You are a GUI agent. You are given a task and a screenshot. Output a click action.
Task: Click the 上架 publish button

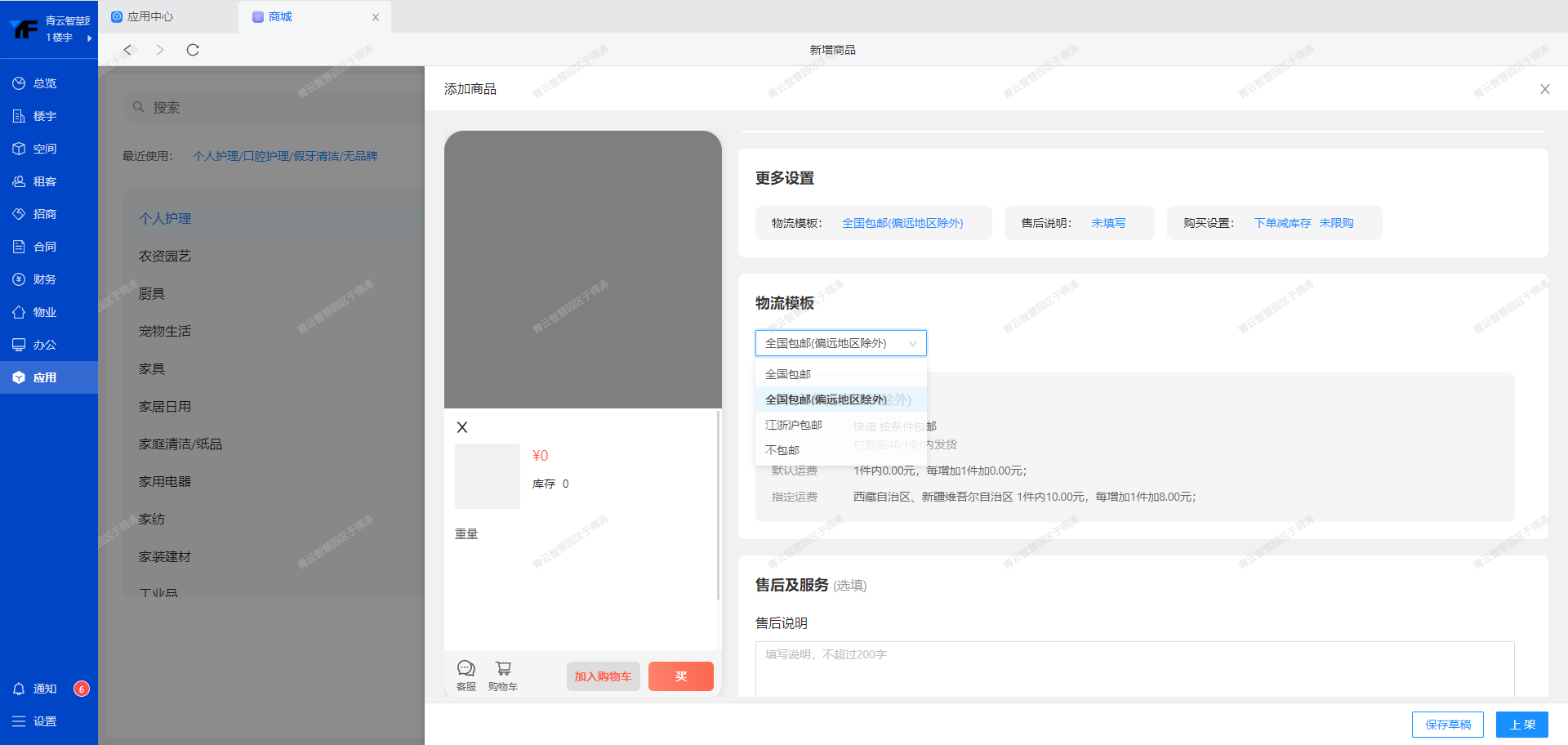pyautogui.click(x=1521, y=725)
